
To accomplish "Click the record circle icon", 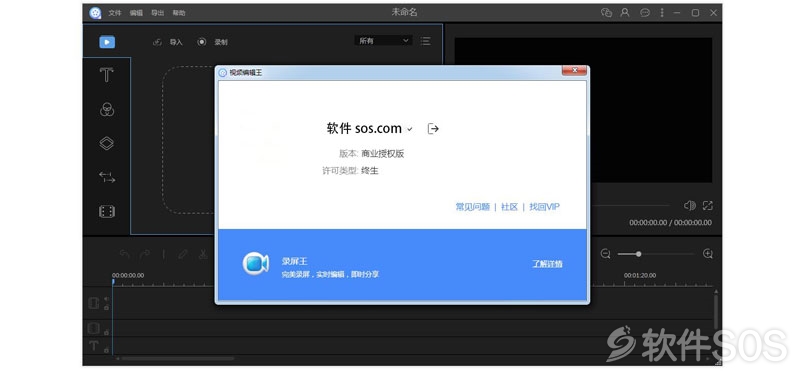I will pos(202,42).
